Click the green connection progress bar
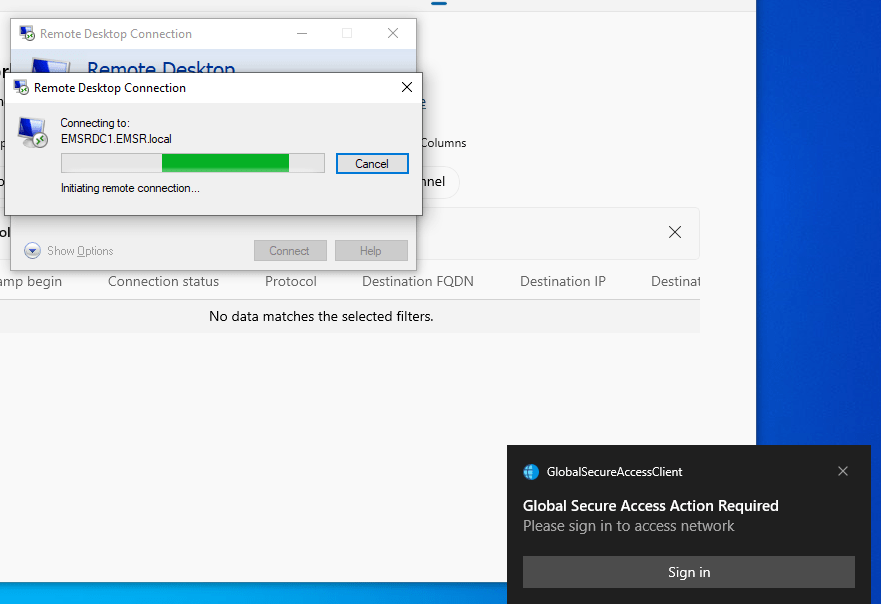 [225, 162]
